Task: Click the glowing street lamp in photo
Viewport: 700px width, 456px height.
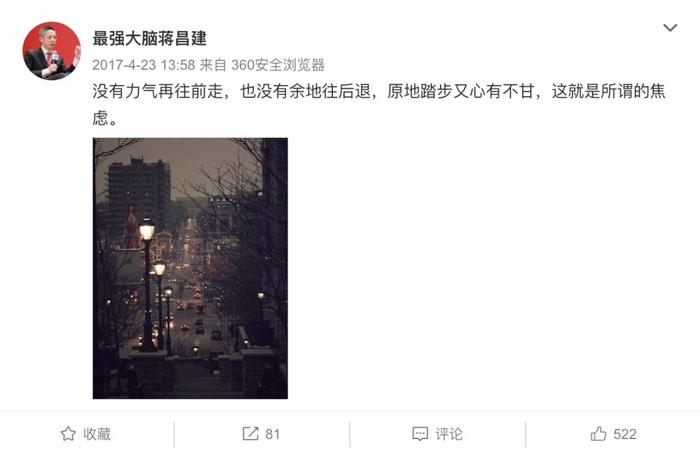Action: click(146, 230)
